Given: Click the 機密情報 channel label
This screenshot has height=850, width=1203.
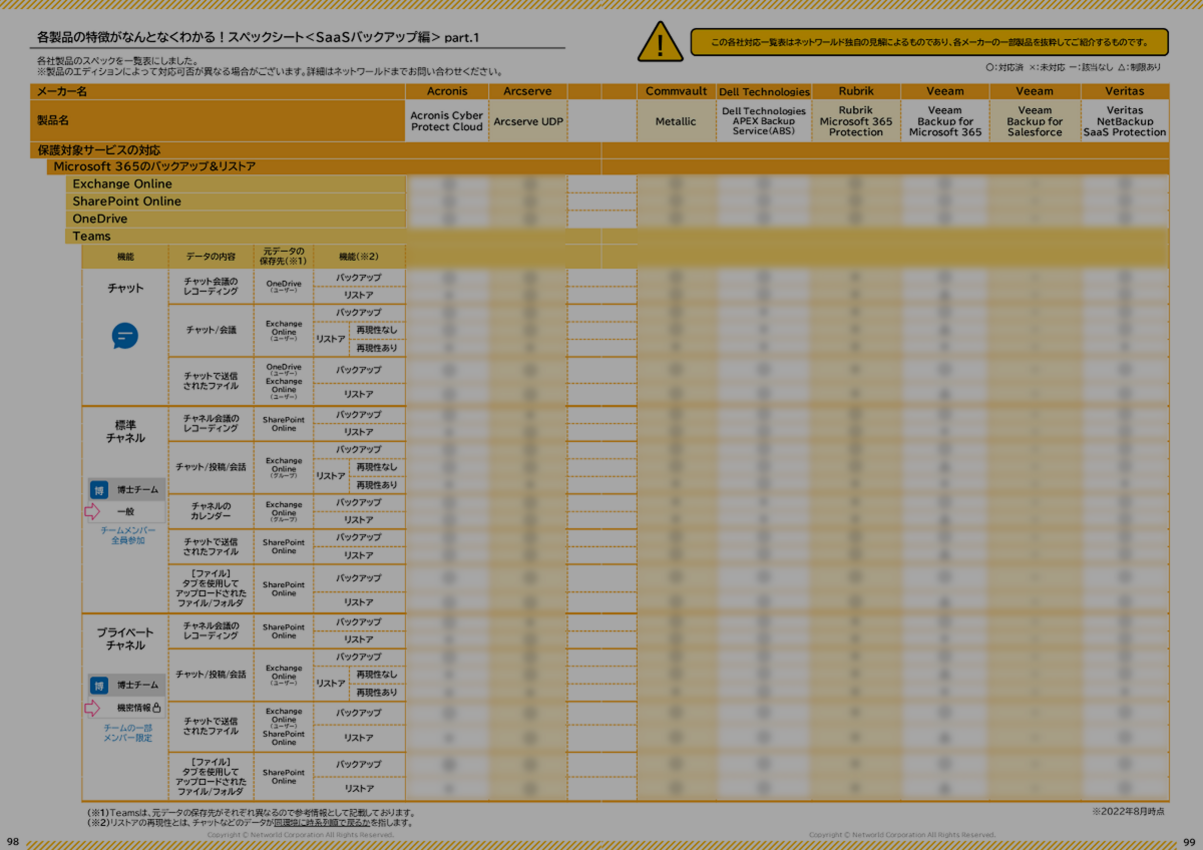Looking at the screenshot, I should [133, 708].
